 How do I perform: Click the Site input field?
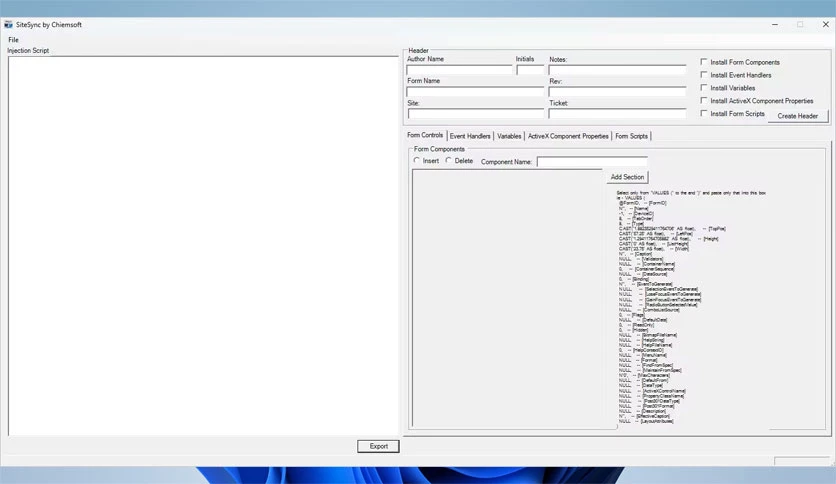pos(476,114)
